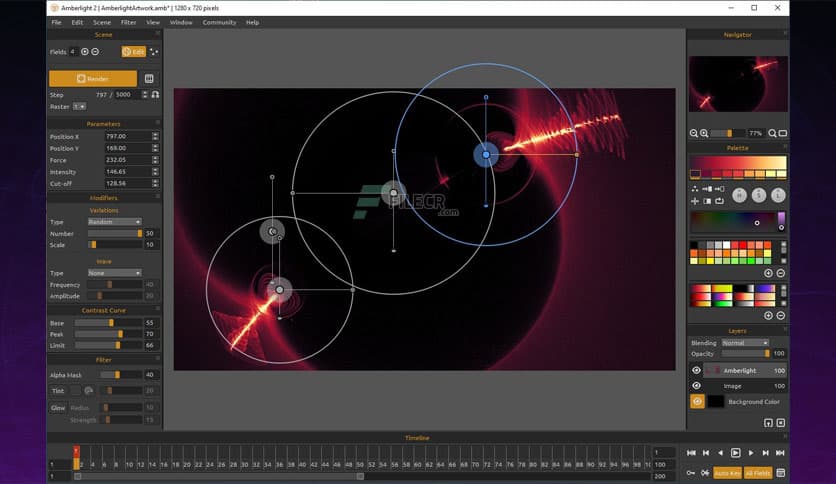Add a gradient preset with plus icon

coord(768,316)
